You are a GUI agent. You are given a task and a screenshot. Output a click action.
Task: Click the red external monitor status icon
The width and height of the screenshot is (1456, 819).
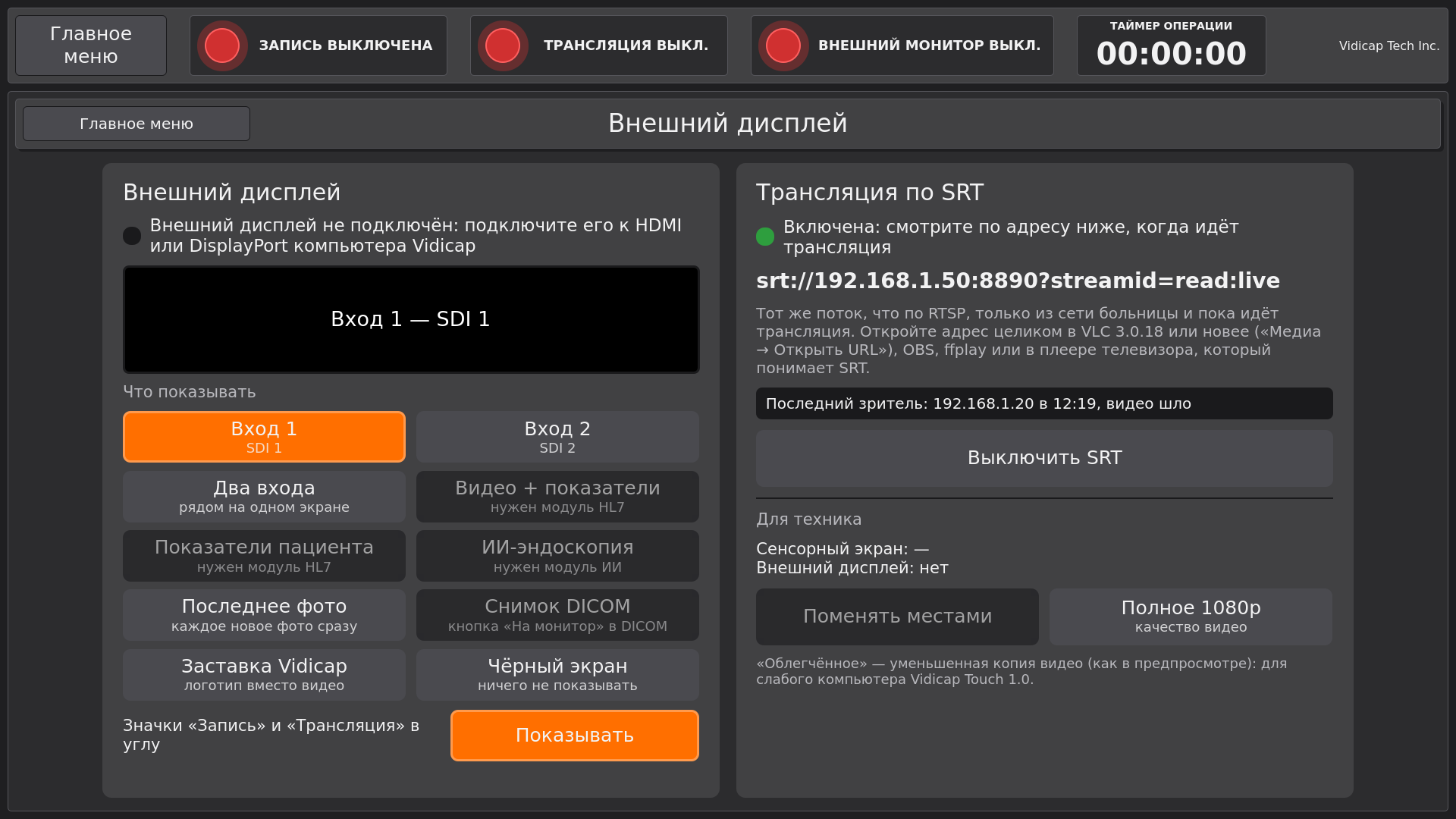tap(783, 45)
